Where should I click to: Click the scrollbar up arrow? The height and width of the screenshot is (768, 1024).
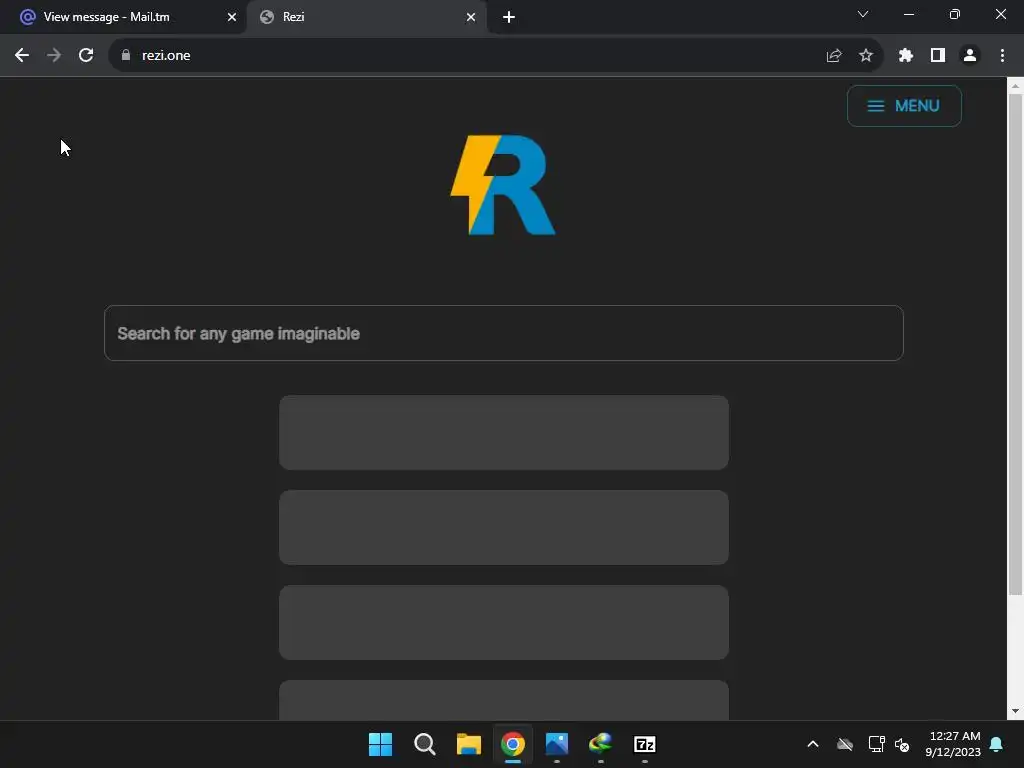[x=1015, y=86]
